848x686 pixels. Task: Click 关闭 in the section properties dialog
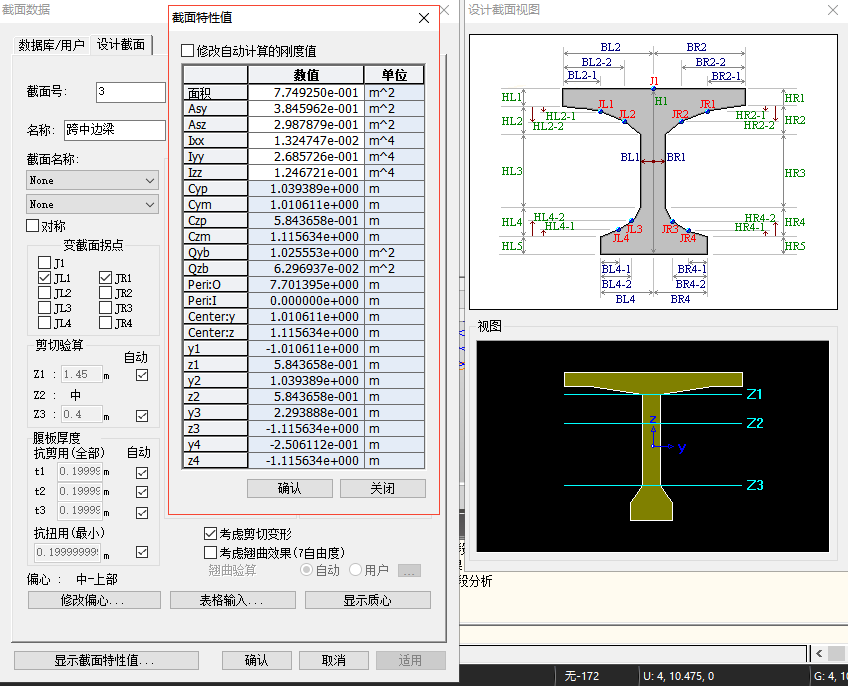tap(382, 489)
